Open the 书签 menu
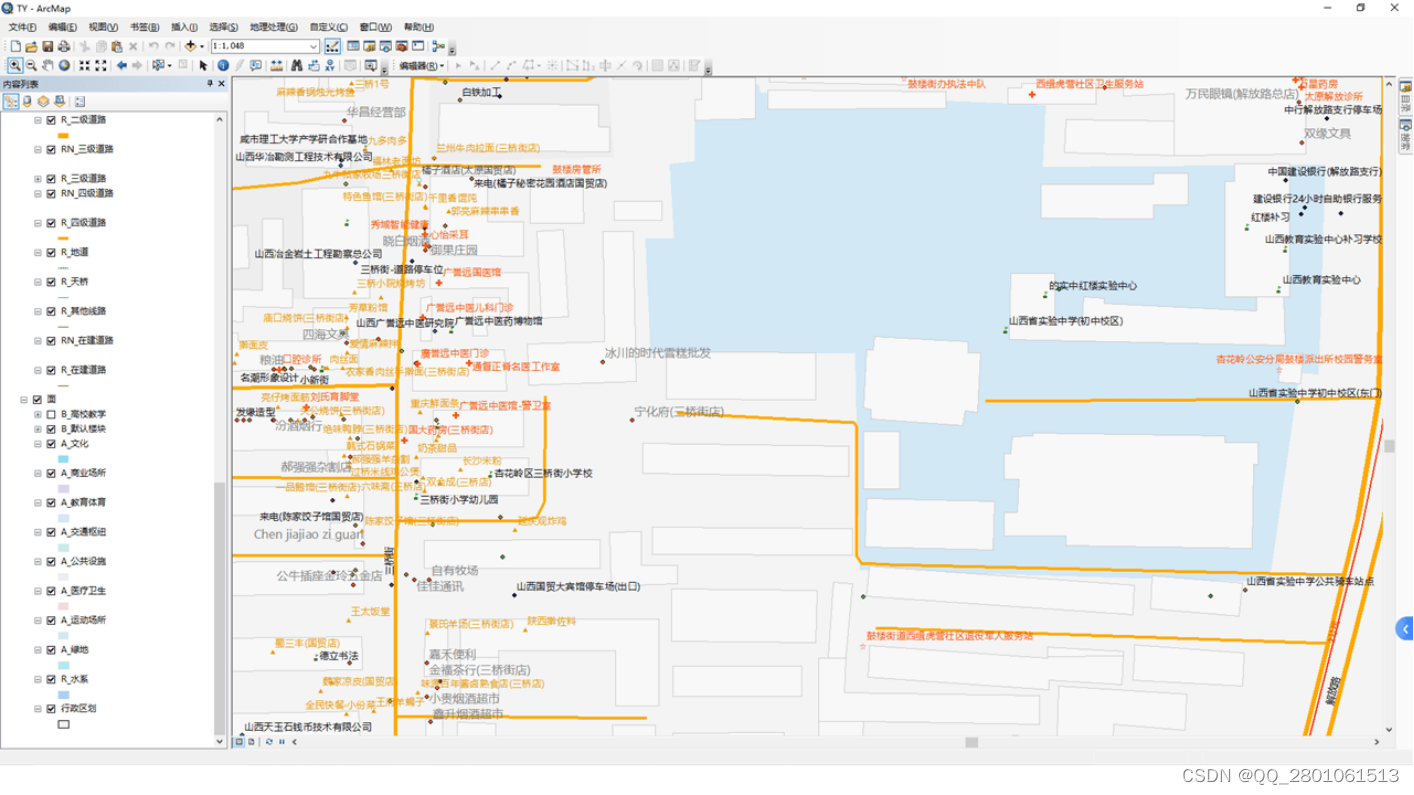Viewport: 1414px width, 795px height. tap(144, 27)
